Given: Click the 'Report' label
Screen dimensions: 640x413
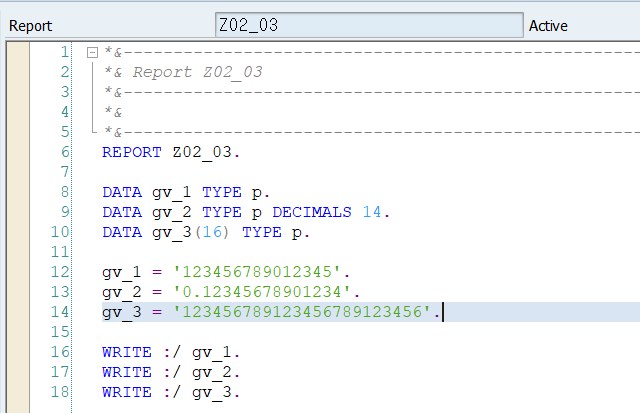Looking at the screenshot, I should [x=31, y=26].
